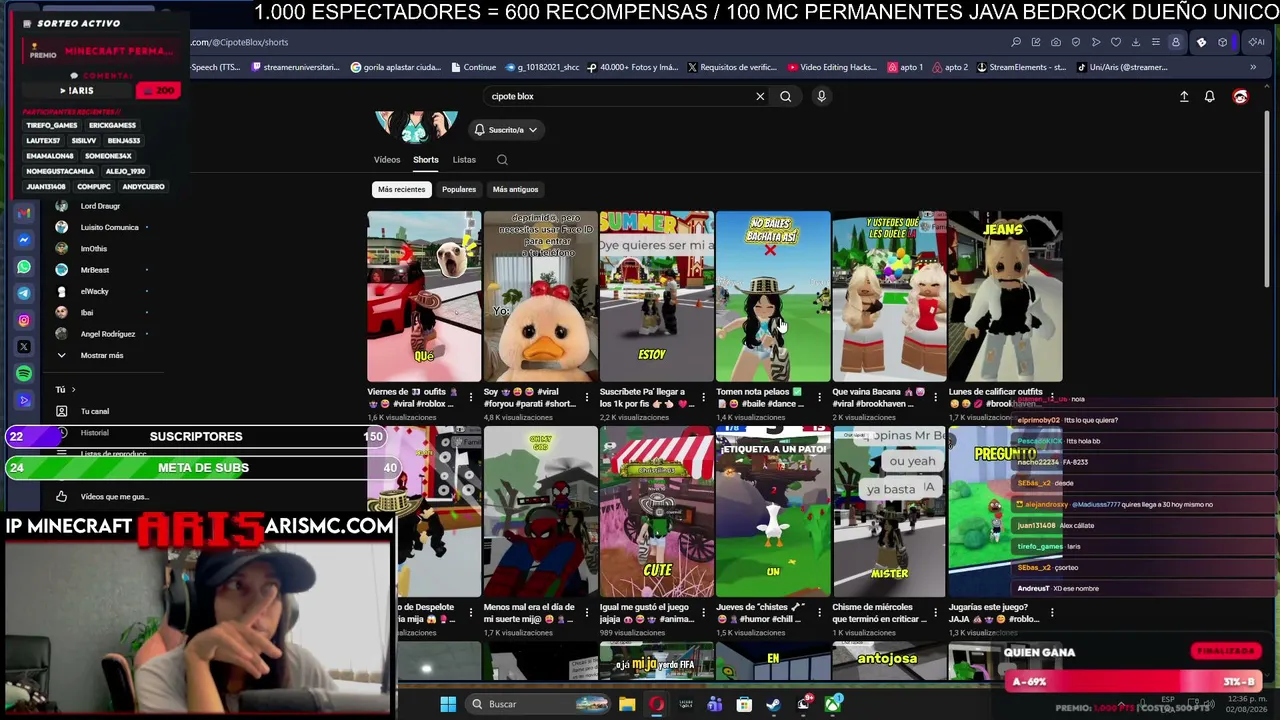Expand the Tú section chevron

(x=73, y=389)
